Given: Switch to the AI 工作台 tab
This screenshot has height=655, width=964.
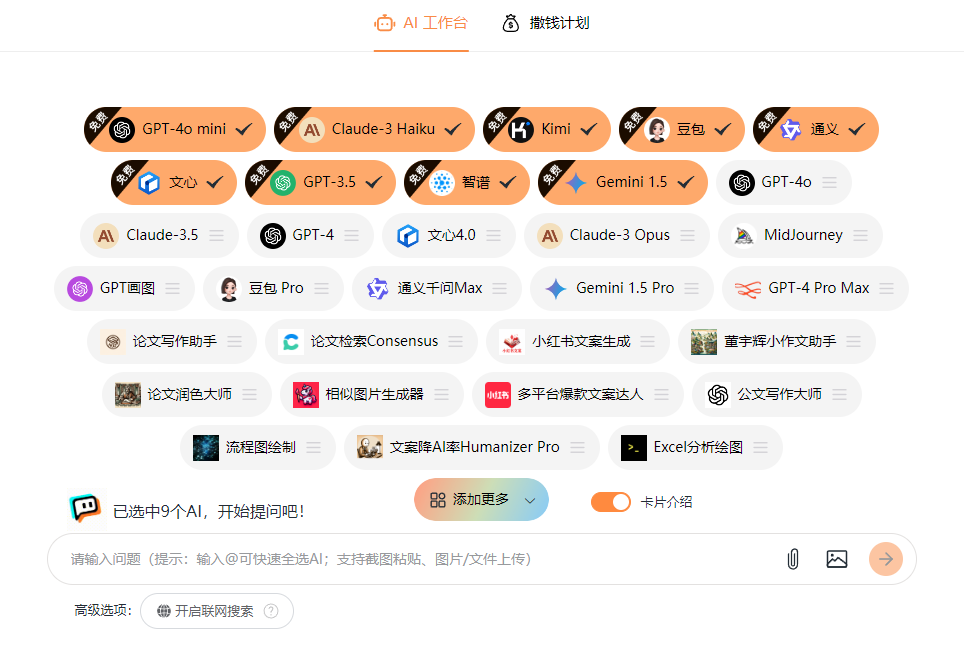Looking at the screenshot, I should coord(421,24).
